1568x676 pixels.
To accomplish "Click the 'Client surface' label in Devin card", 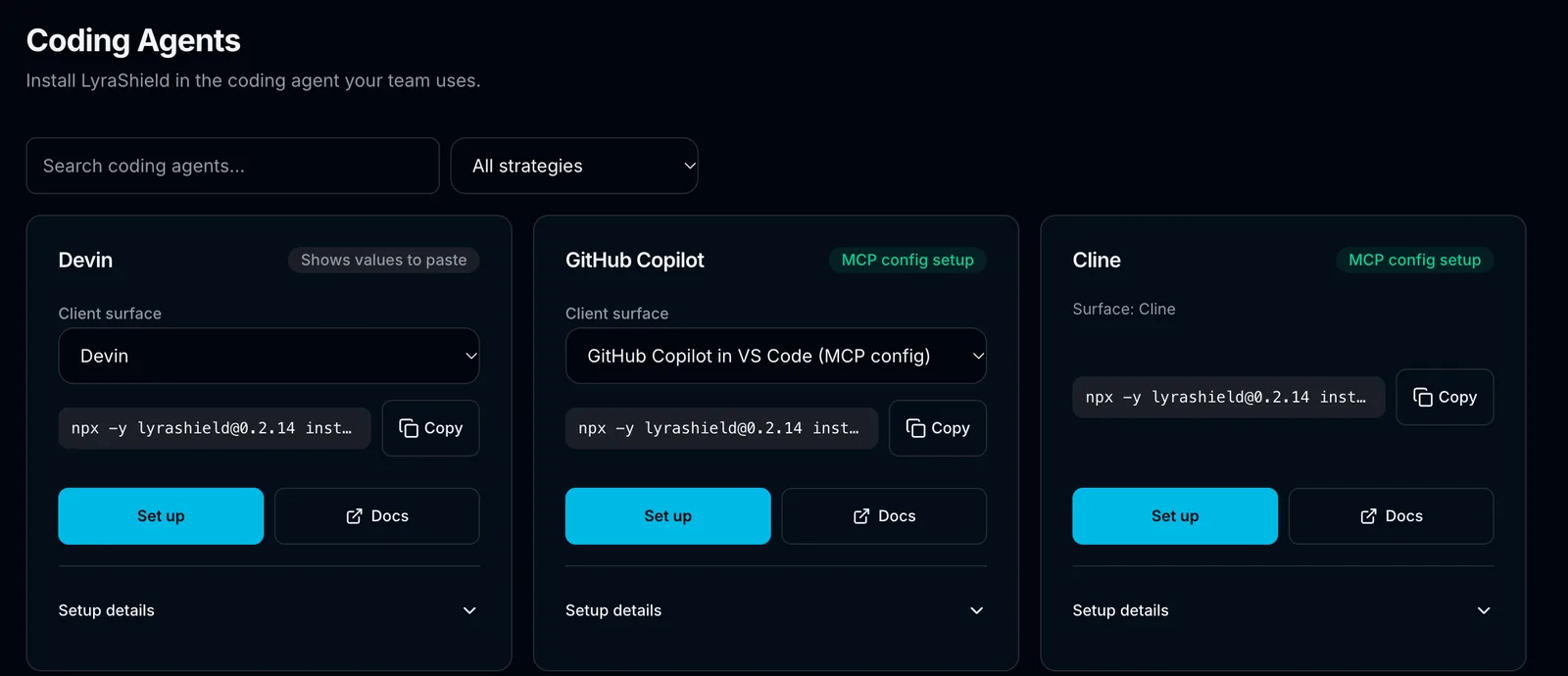I will tap(110, 314).
